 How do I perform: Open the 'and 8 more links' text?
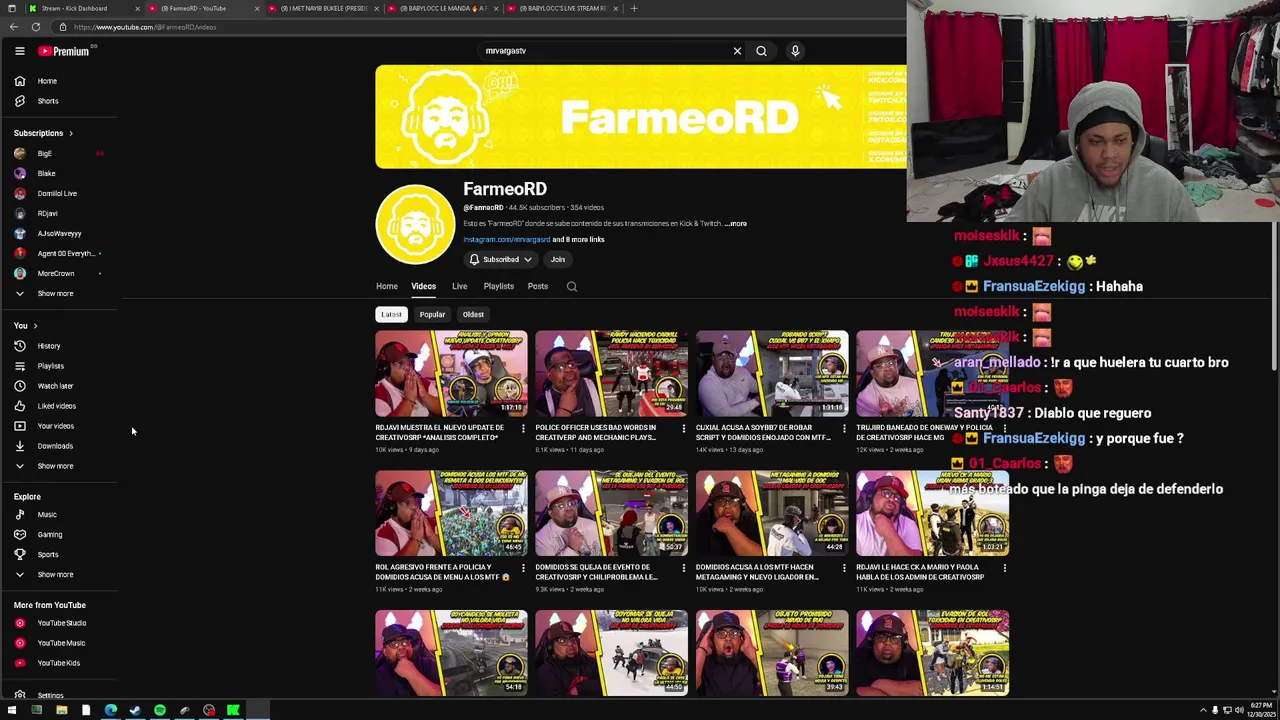tap(579, 240)
